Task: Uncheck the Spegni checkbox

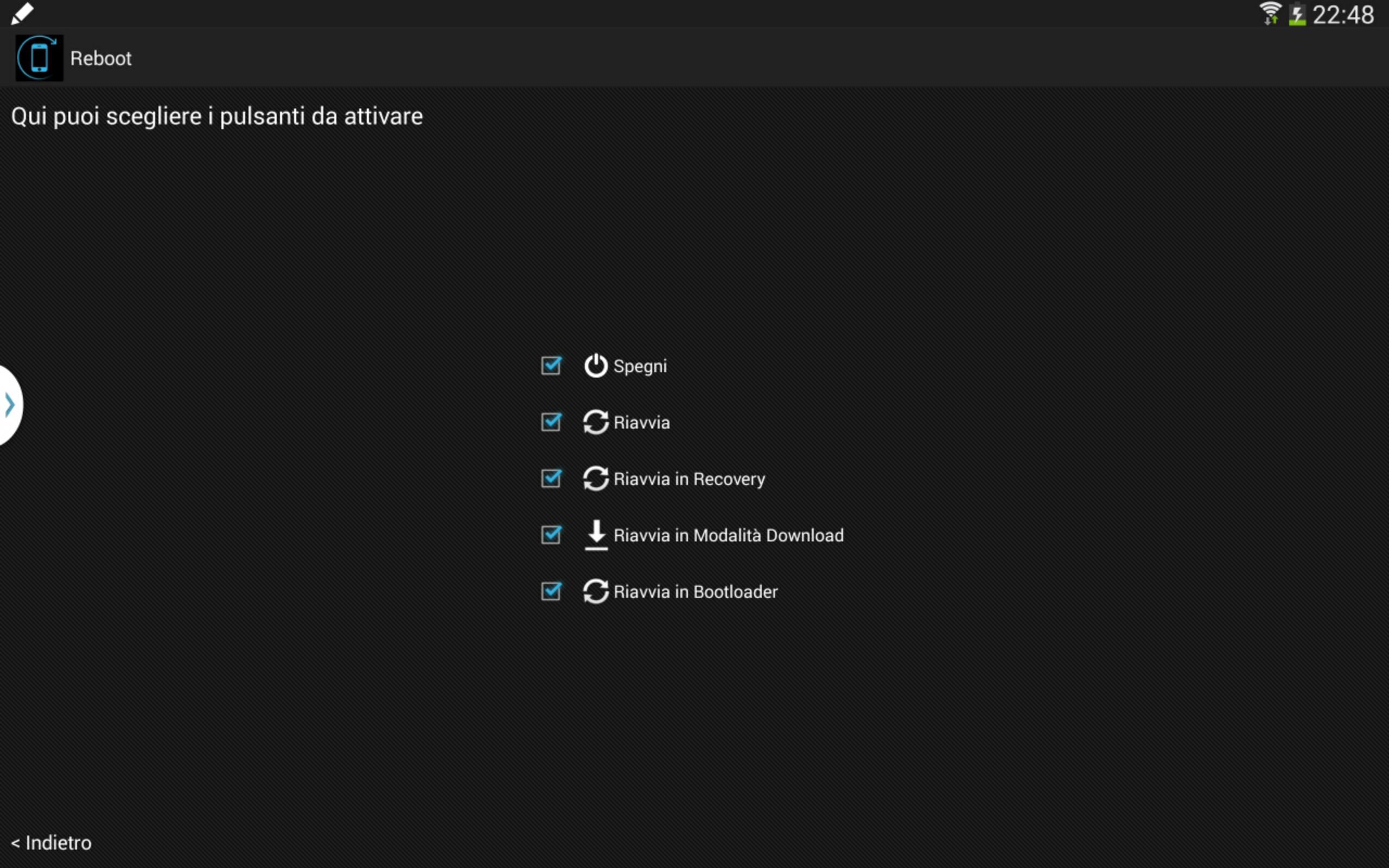Action: 551,365
